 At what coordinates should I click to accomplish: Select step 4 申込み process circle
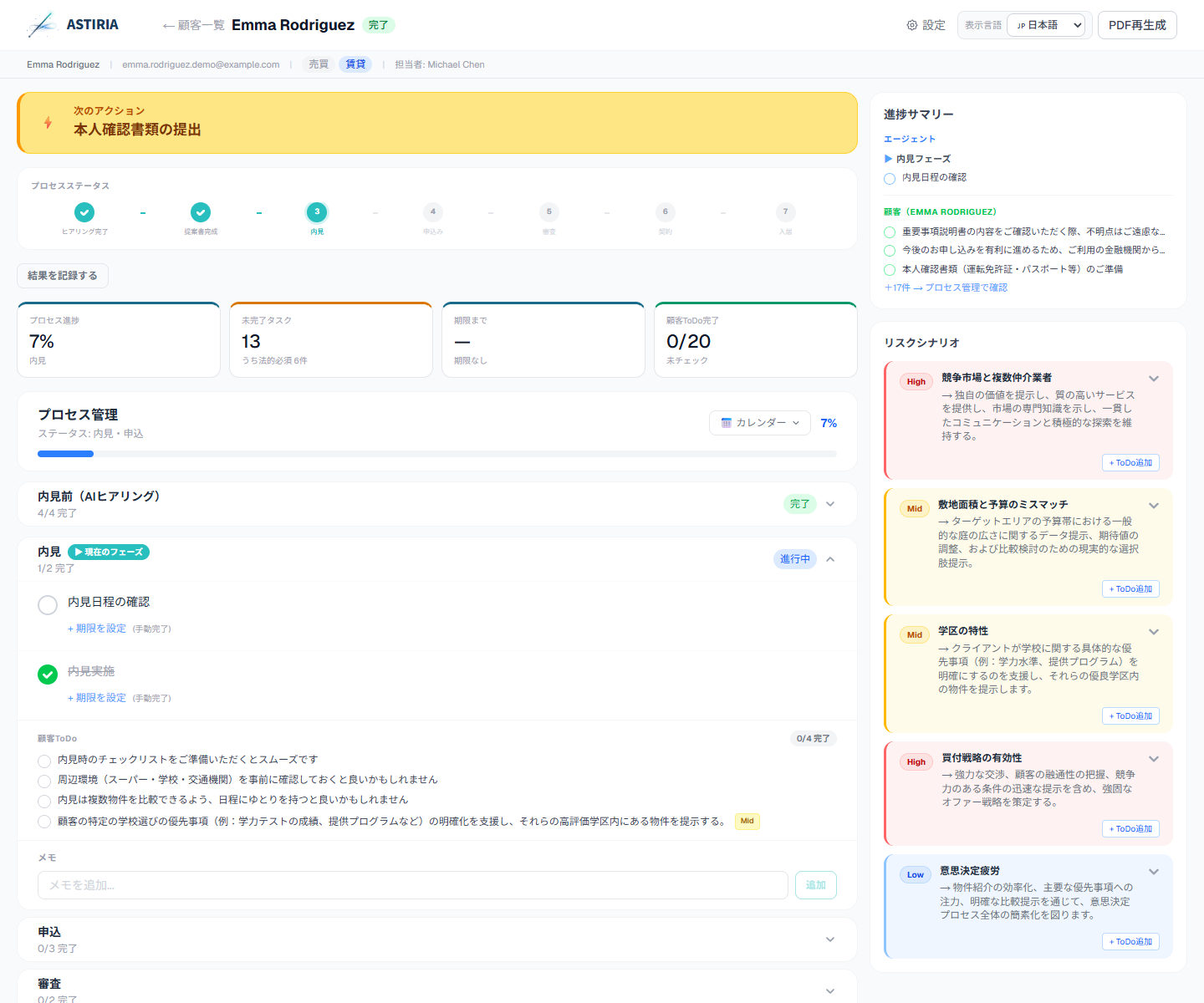click(432, 212)
